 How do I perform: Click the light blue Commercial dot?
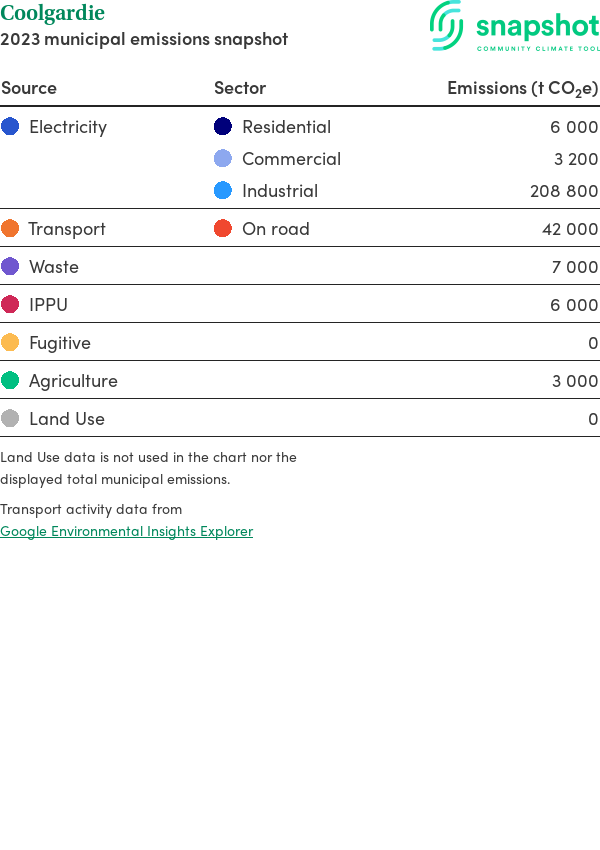tap(223, 159)
